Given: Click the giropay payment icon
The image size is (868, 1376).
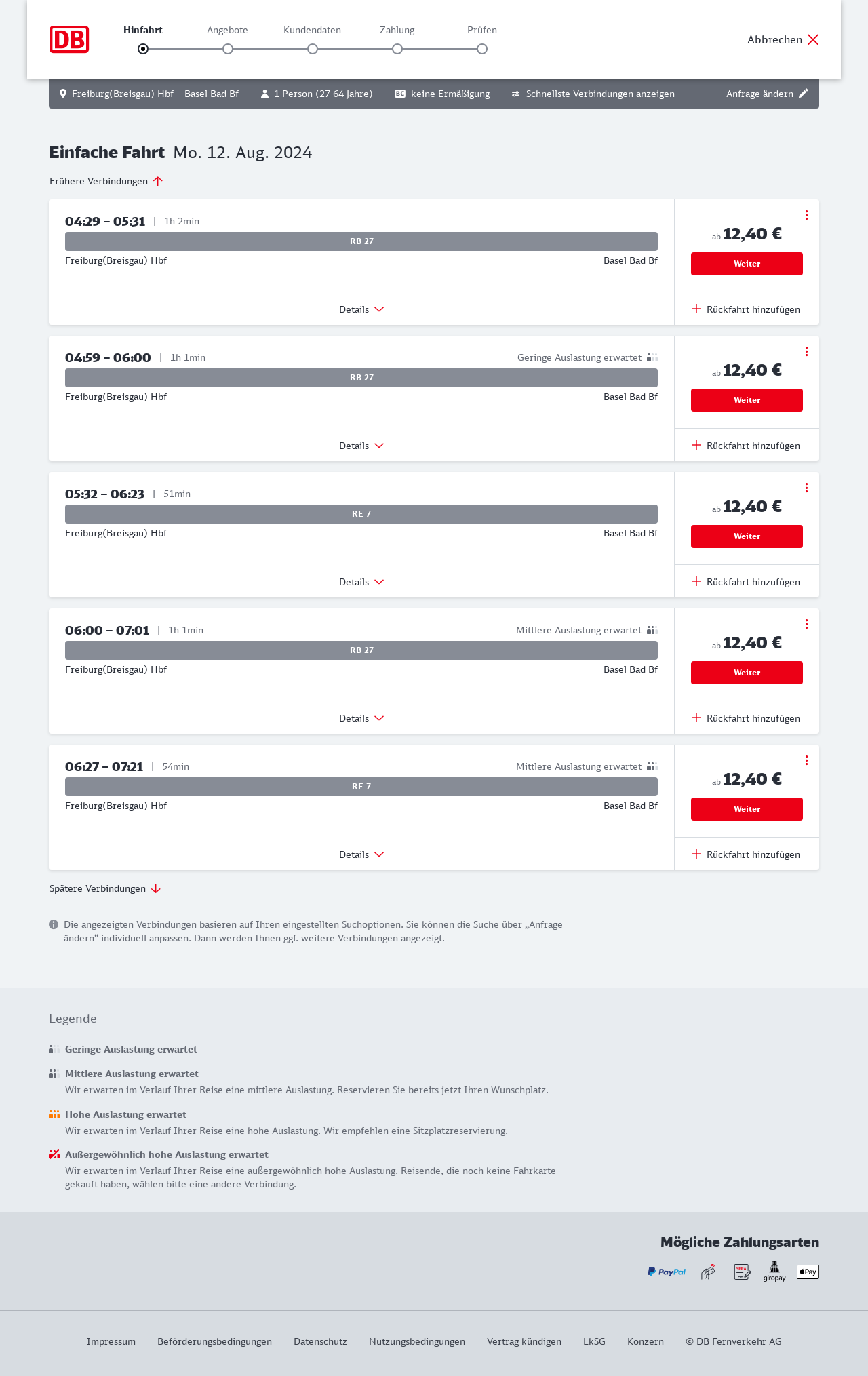Looking at the screenshot, I should pyautogui.click(x=774, y=1272).
